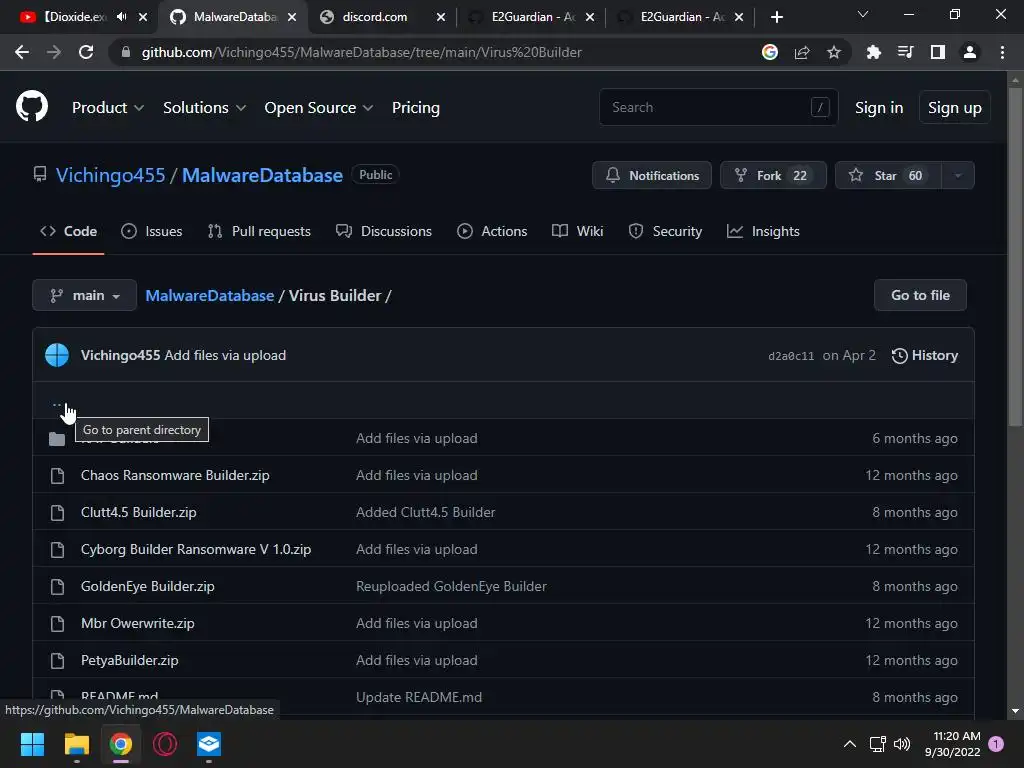
Task: Open Mbr Owerwrite.zip file
Action: [x=138, y=624]
